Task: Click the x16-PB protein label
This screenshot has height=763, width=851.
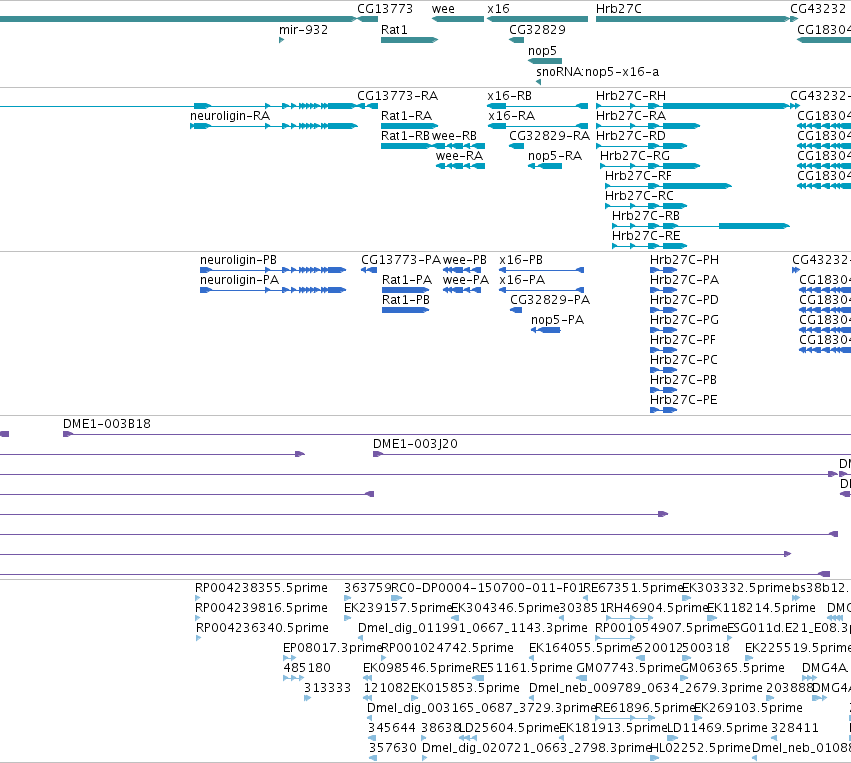Action: [521, 260]
